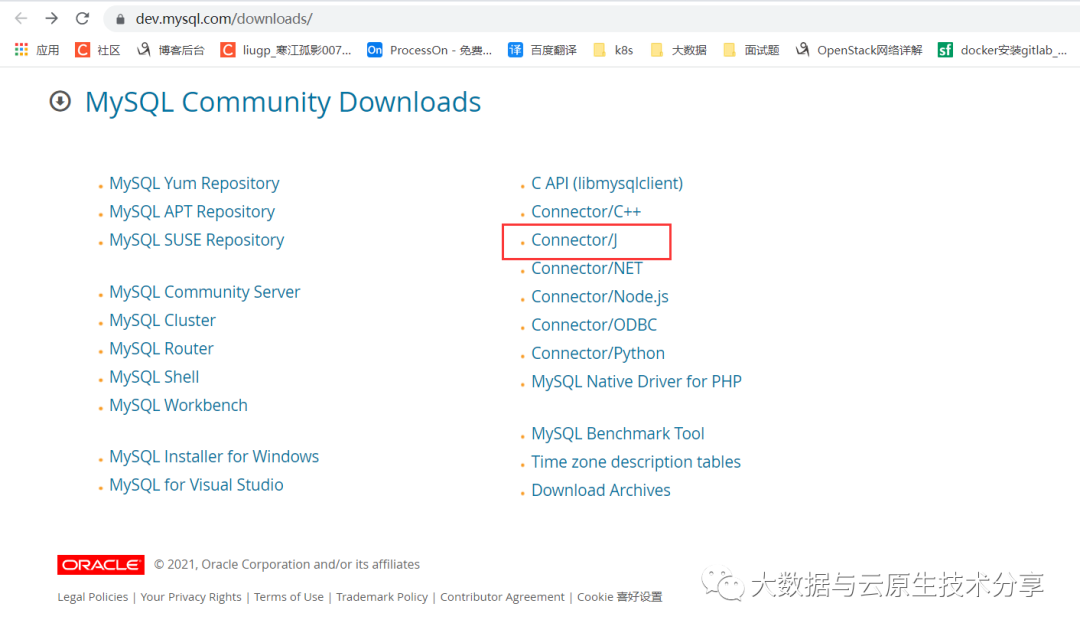The height and width of the screenshot is (633, 1080).
Task: Open the ProcessOn bookmark
Action: (430, 50)
